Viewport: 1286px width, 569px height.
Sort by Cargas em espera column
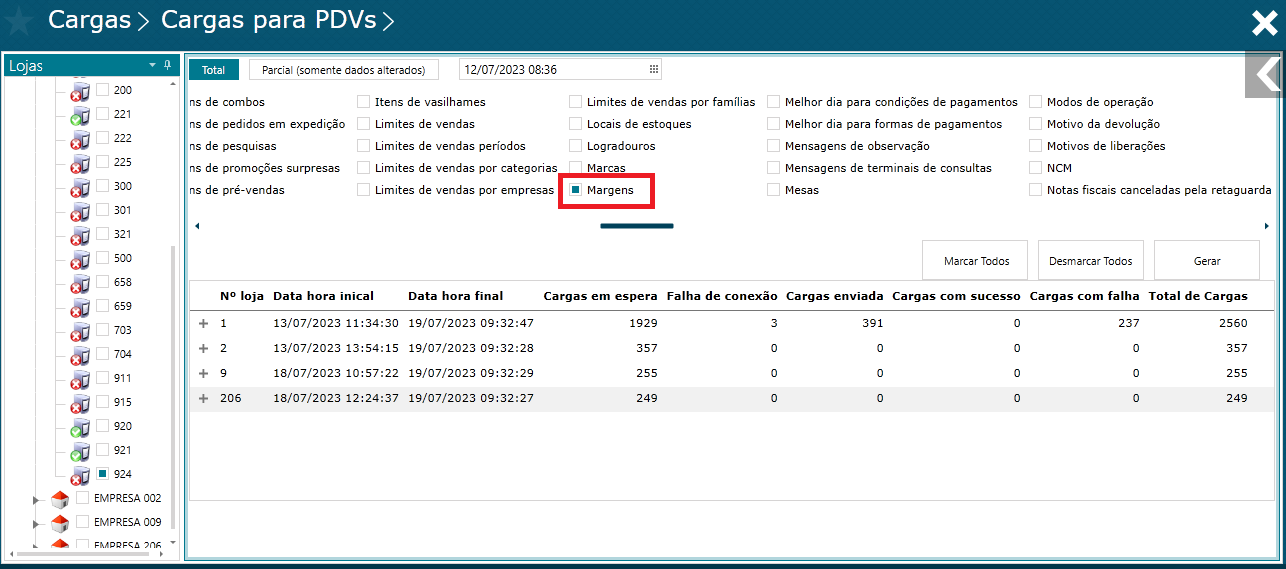pyautogui.click(x=600, y=296)
